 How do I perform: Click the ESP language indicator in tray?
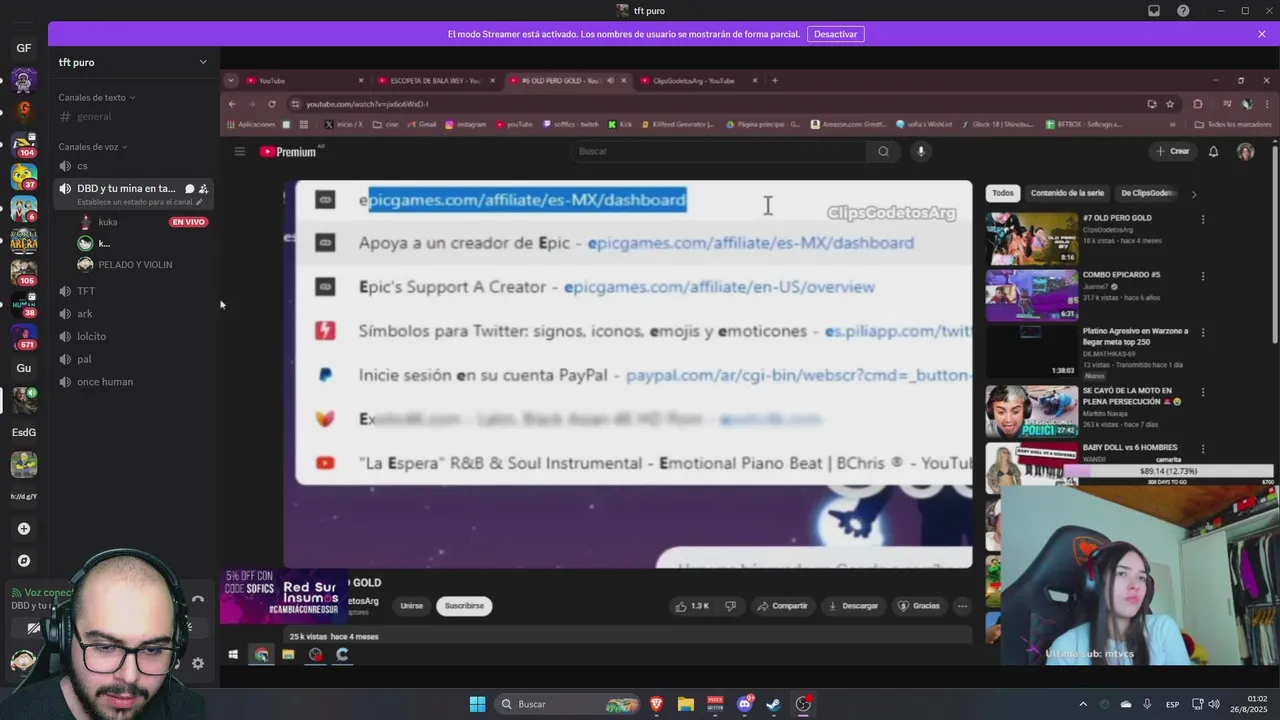pyautogui.click(x=1172, y=704)
